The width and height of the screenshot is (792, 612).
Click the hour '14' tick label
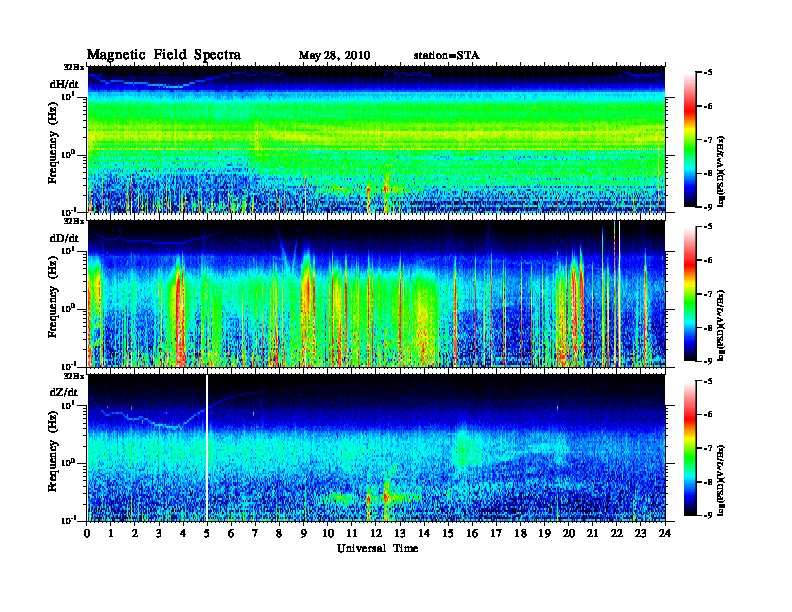click(424, 534)
